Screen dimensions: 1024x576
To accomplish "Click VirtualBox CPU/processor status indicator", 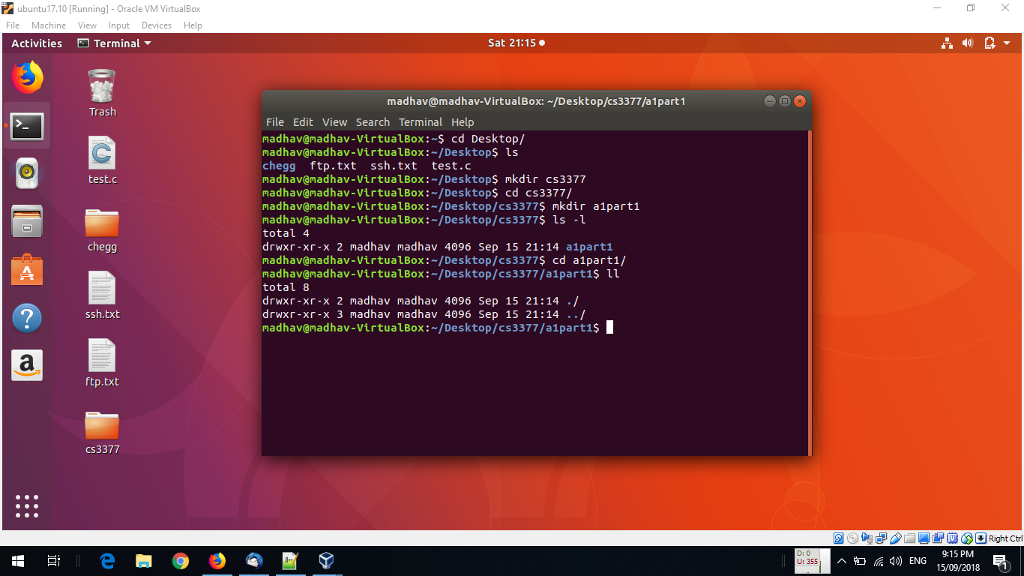I will 952,538.
